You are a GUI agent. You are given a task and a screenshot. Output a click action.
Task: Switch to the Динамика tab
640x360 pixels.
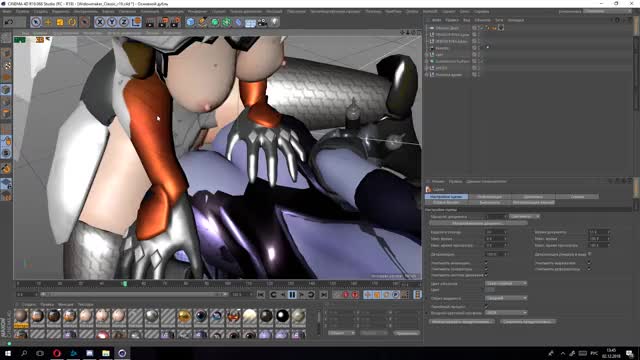[x=534, y=197]
